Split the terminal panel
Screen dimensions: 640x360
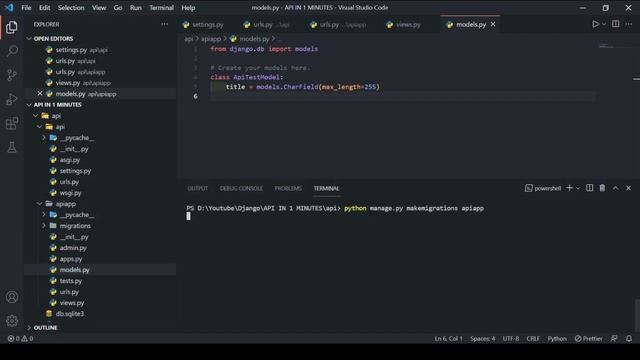pyautogui.click(x=589, y=188)
